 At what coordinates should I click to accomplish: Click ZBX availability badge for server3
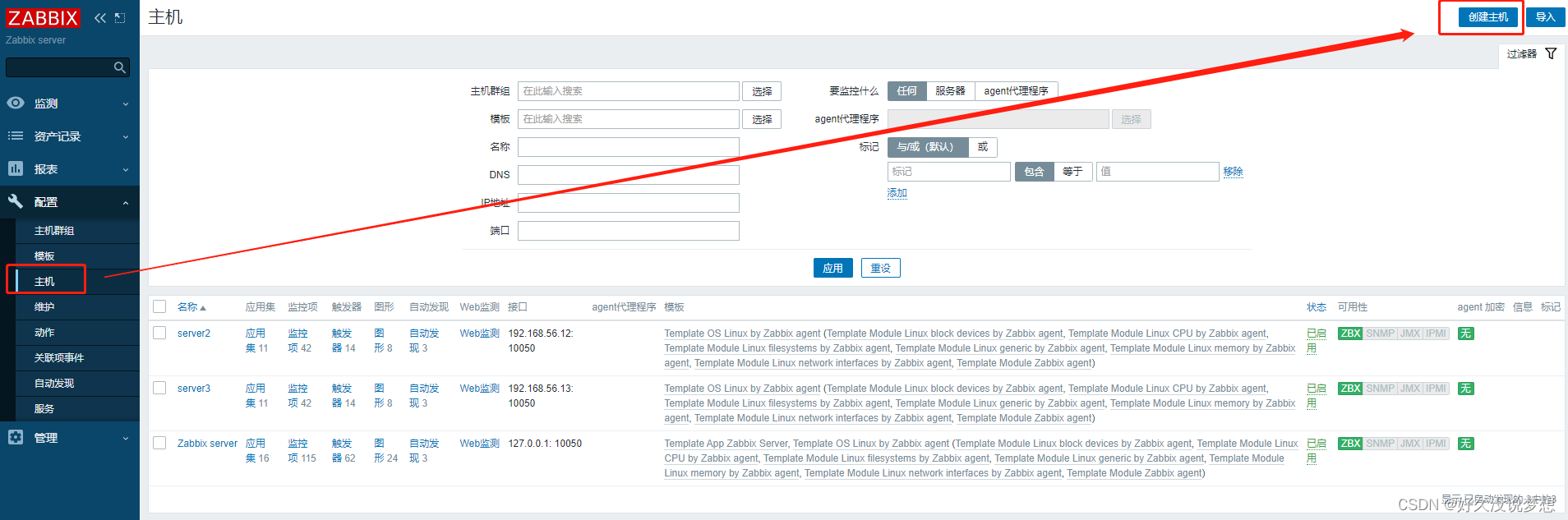[1350, 389]
